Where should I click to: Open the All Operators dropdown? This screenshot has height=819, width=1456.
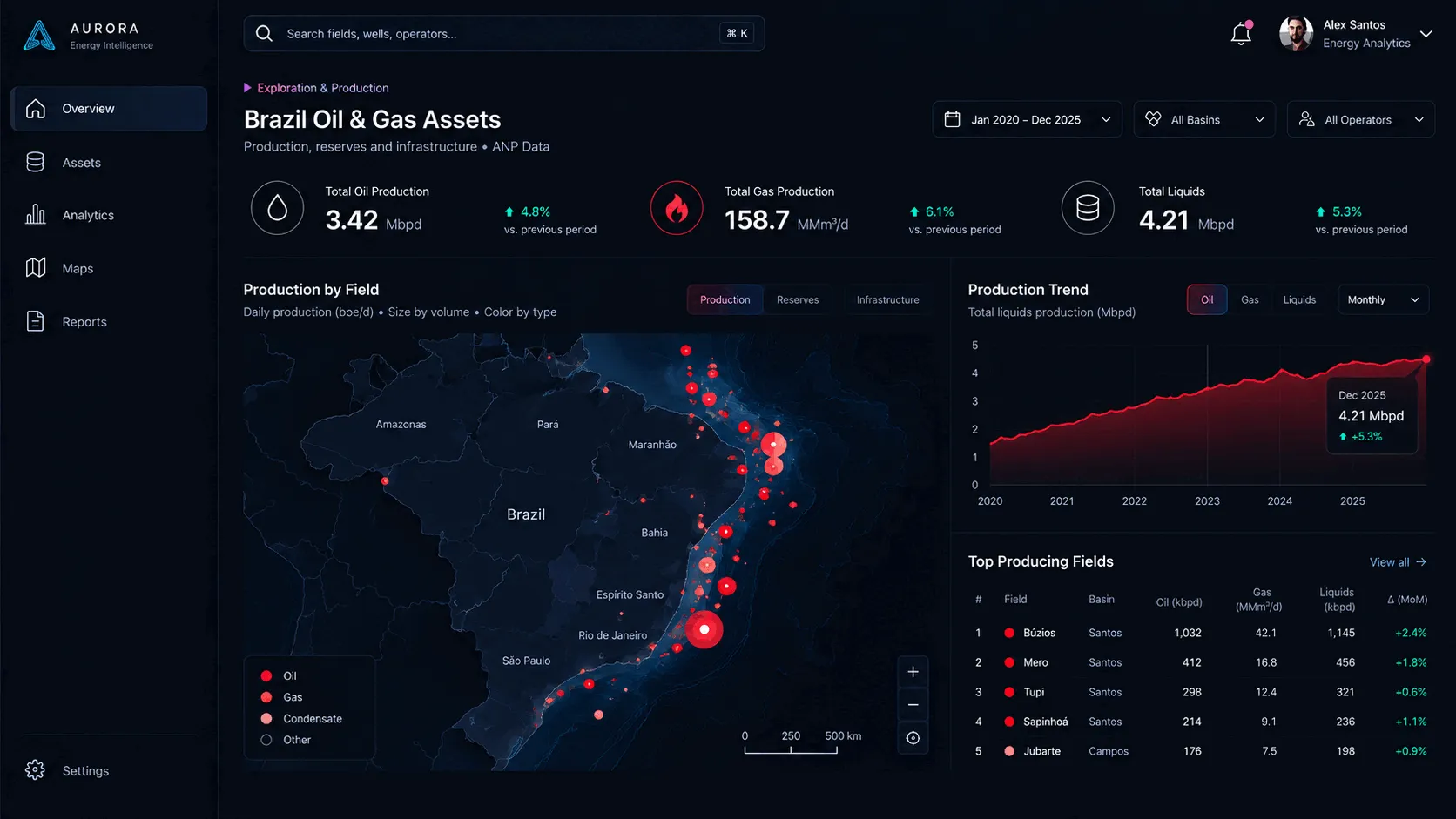pyautogui.click(x=1361, y=119)
